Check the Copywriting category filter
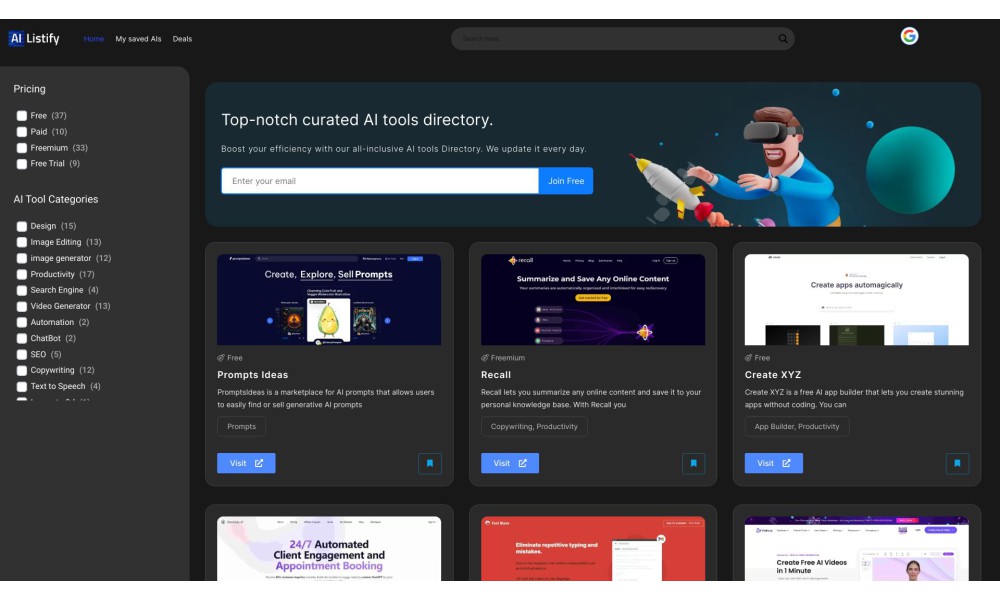Screen dimensions: 1000x600 click(x=22, y=370)
